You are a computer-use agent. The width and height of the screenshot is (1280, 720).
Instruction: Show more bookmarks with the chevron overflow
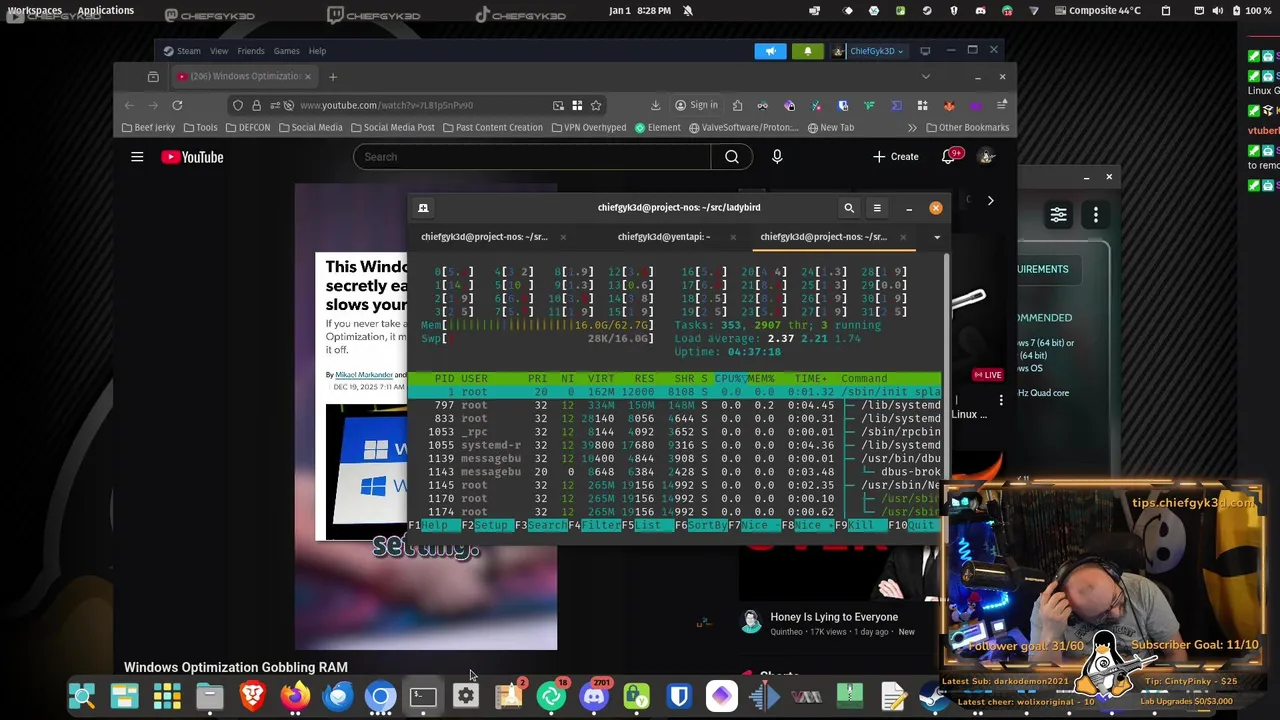point(912,128)
